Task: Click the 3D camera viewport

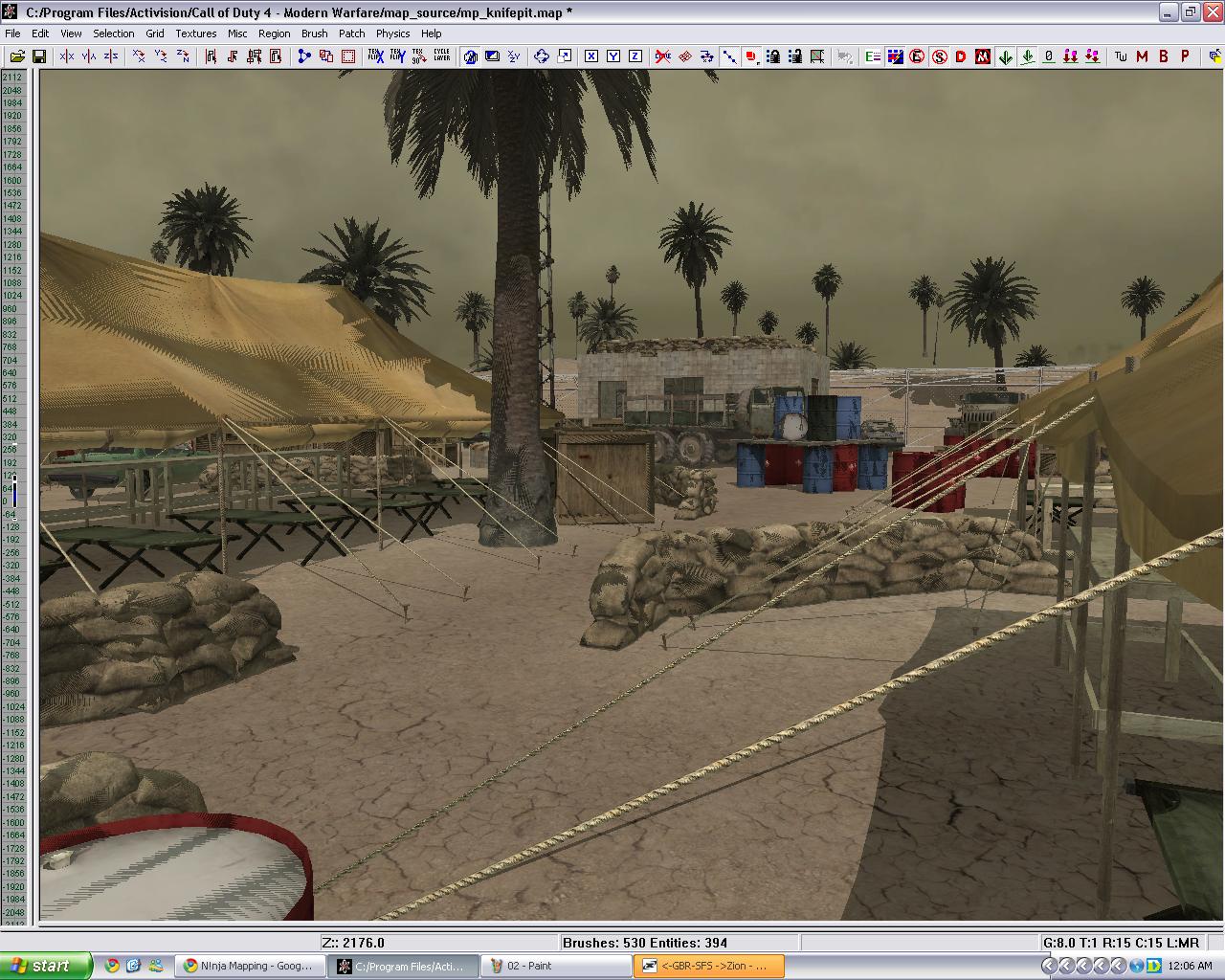Action: tap(631, 495)
